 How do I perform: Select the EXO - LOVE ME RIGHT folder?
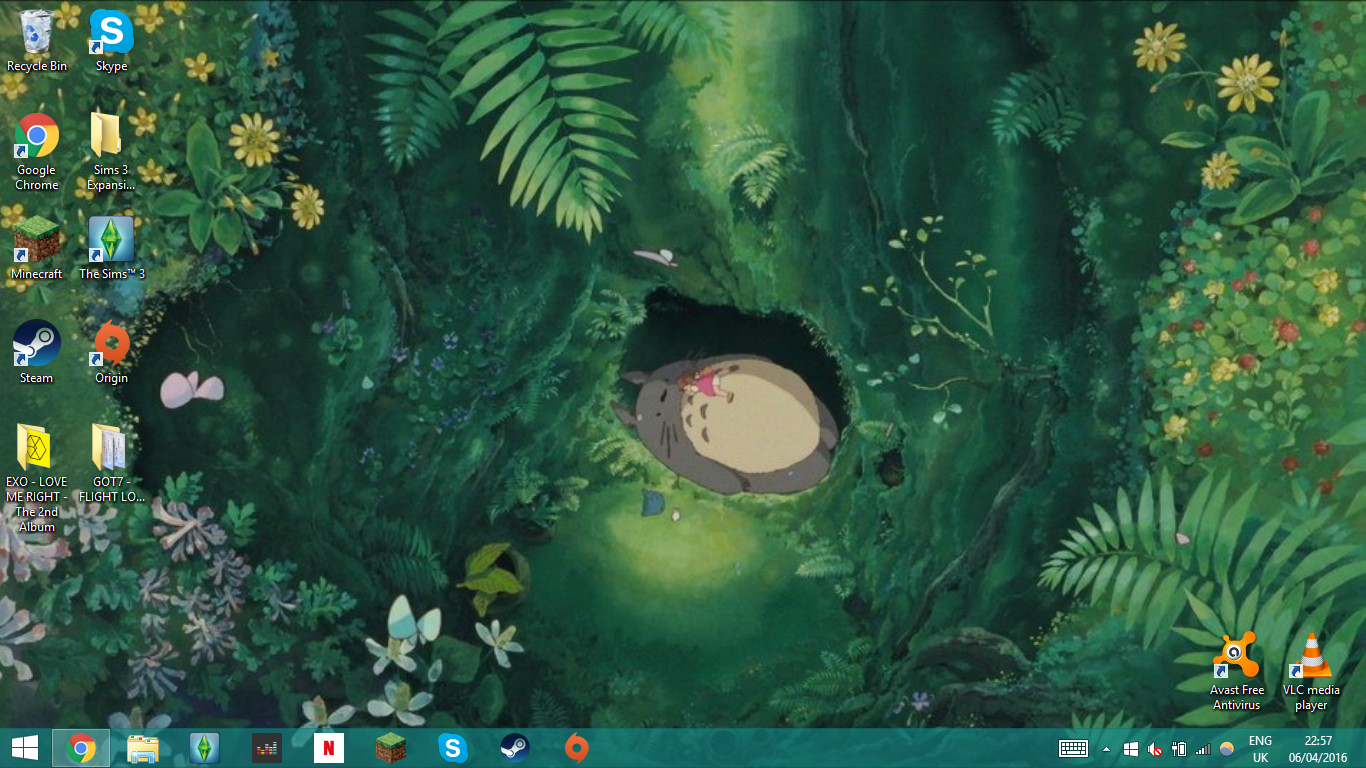point(37,478)
